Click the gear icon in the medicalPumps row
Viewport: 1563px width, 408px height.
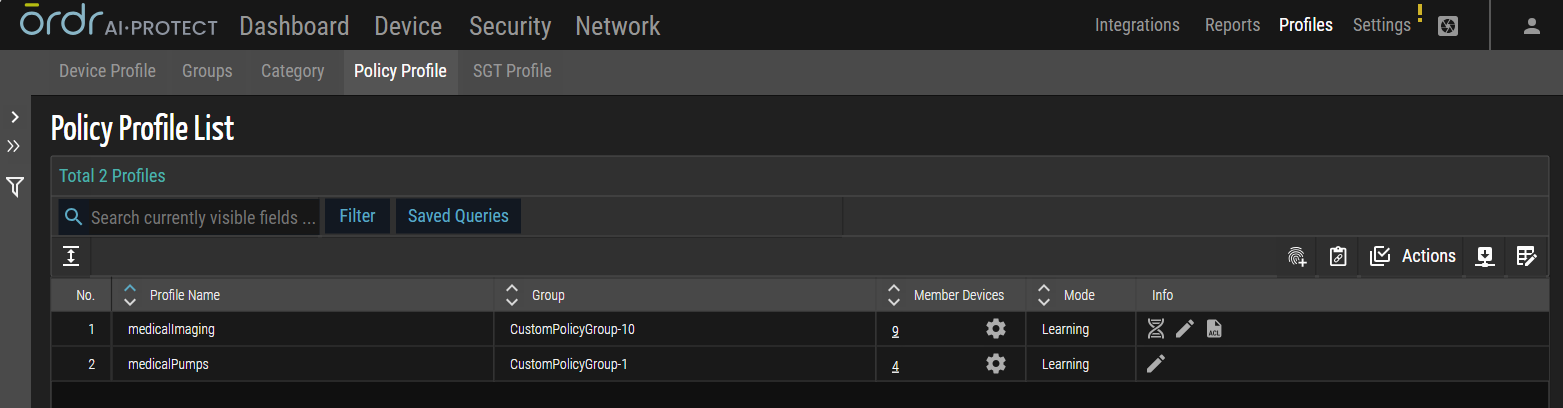click(995, 365)
